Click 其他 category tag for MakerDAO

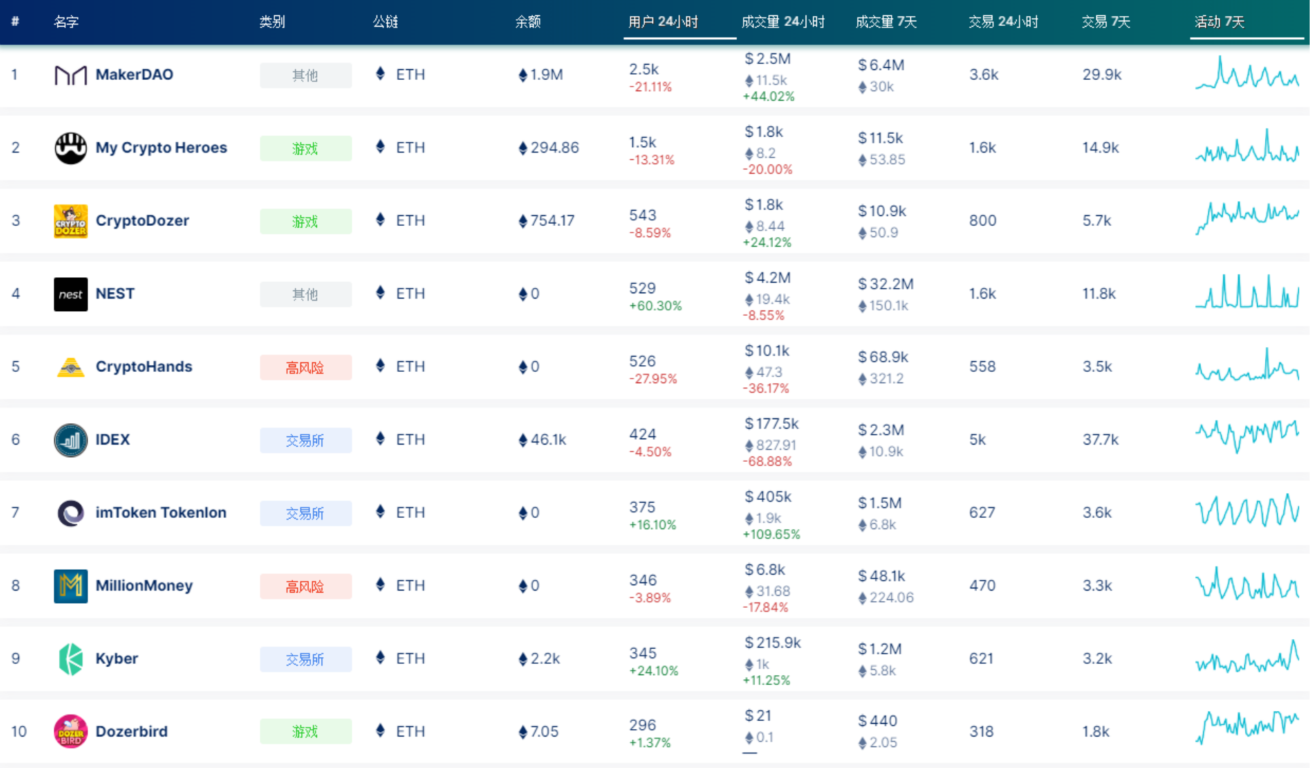306,75
